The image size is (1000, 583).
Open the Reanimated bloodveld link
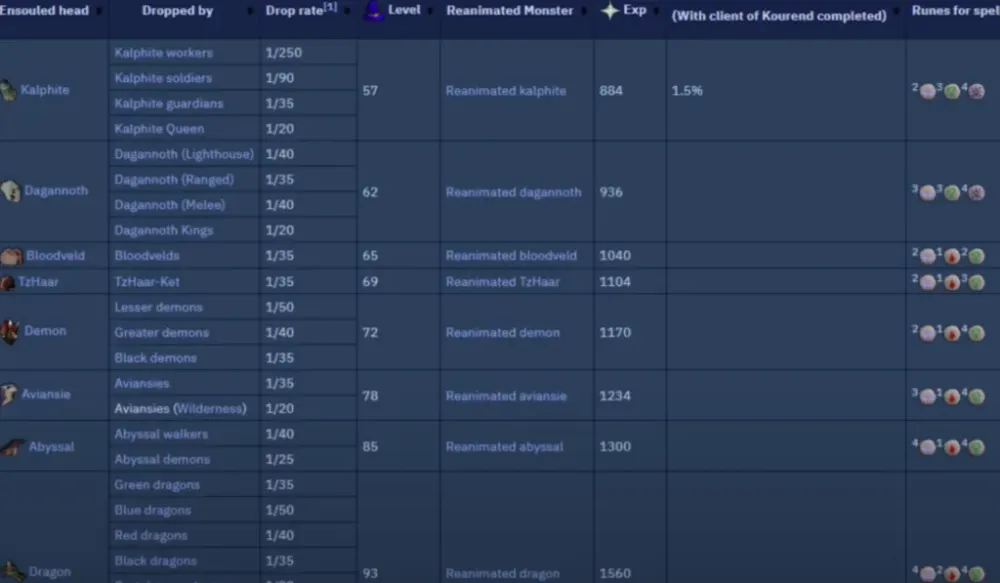(511, 256)
